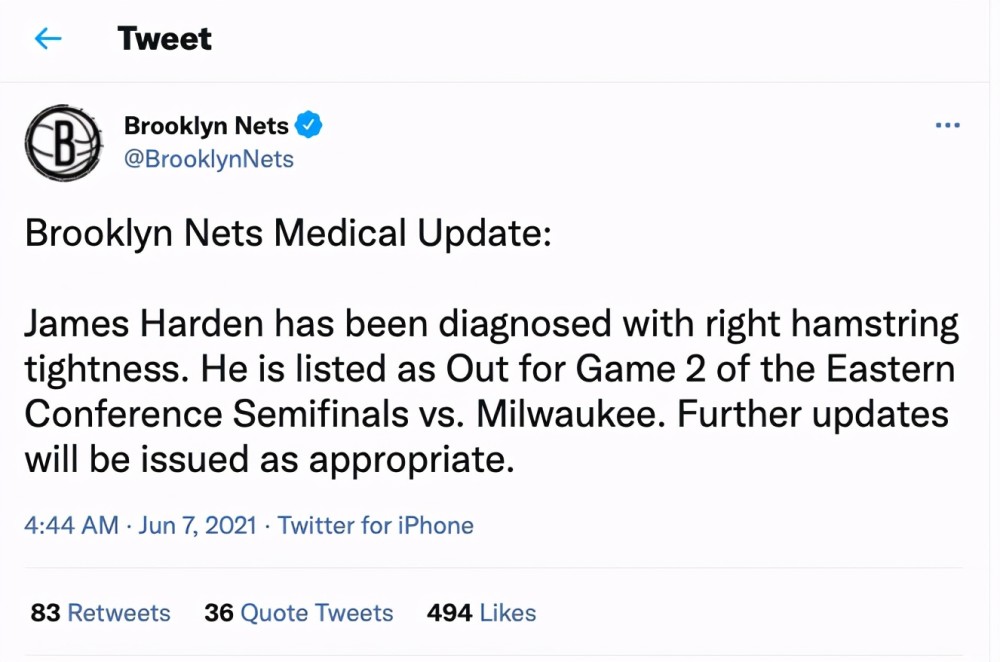Screen dimensions: 1000x662
Task: Go back using the blue arrow
Action: (x=48, y=39)
